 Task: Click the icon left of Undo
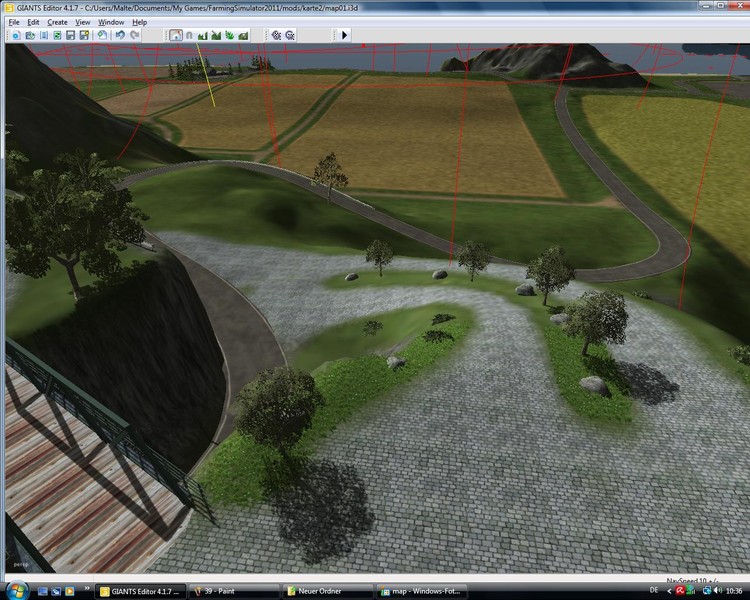[102, 35]
